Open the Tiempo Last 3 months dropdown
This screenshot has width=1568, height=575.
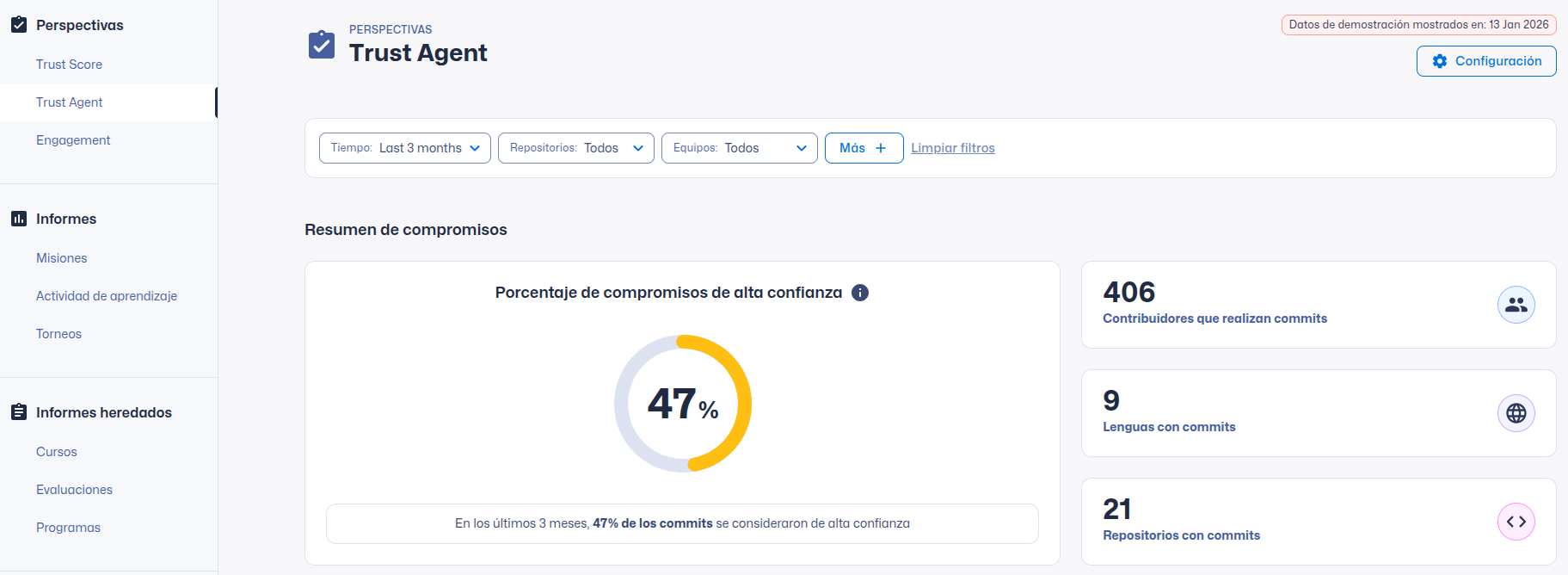point(405,148)
